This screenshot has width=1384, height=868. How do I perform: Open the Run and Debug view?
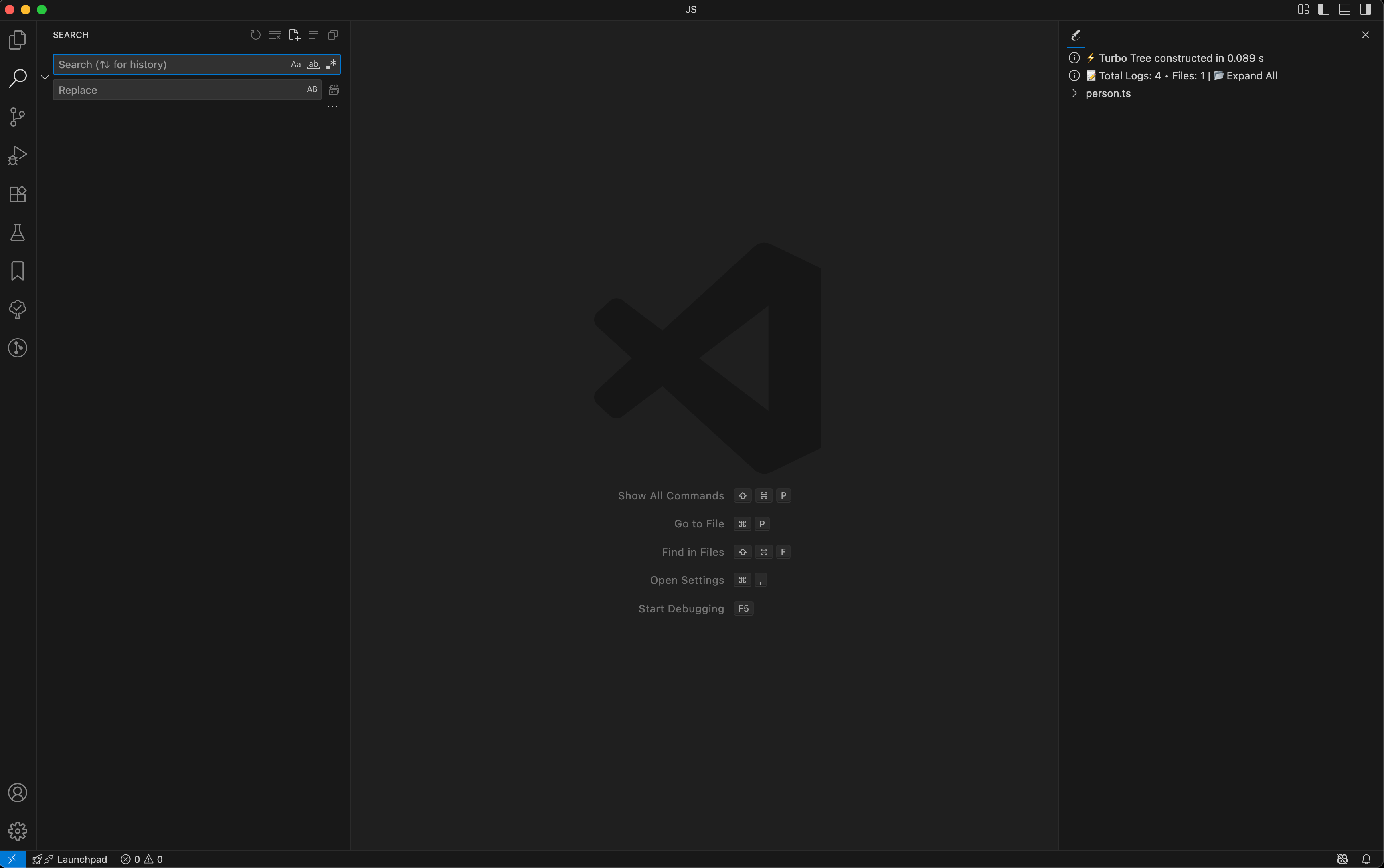17,155
